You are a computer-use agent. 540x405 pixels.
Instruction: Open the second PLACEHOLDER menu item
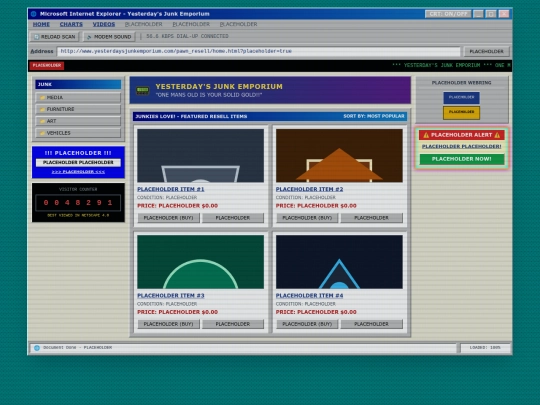click(x=191, y=24)
